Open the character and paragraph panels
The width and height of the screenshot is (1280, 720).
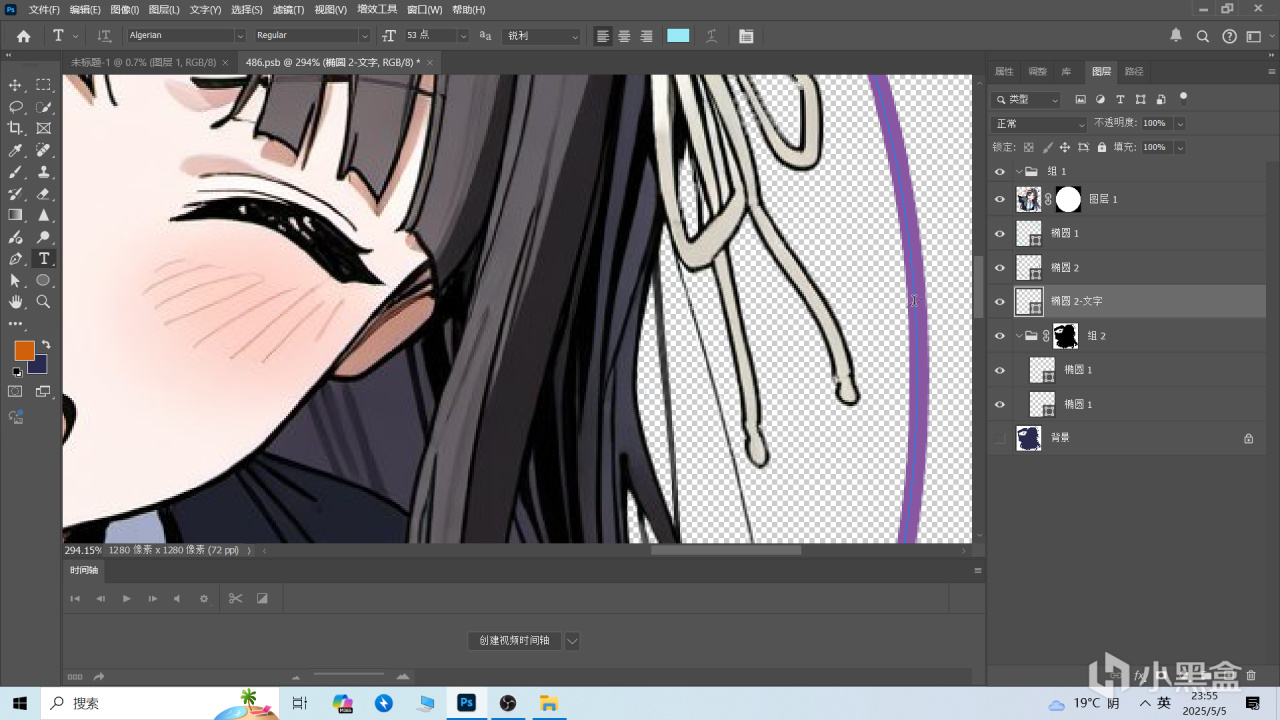pyautogui.click(x=746, y=36)
